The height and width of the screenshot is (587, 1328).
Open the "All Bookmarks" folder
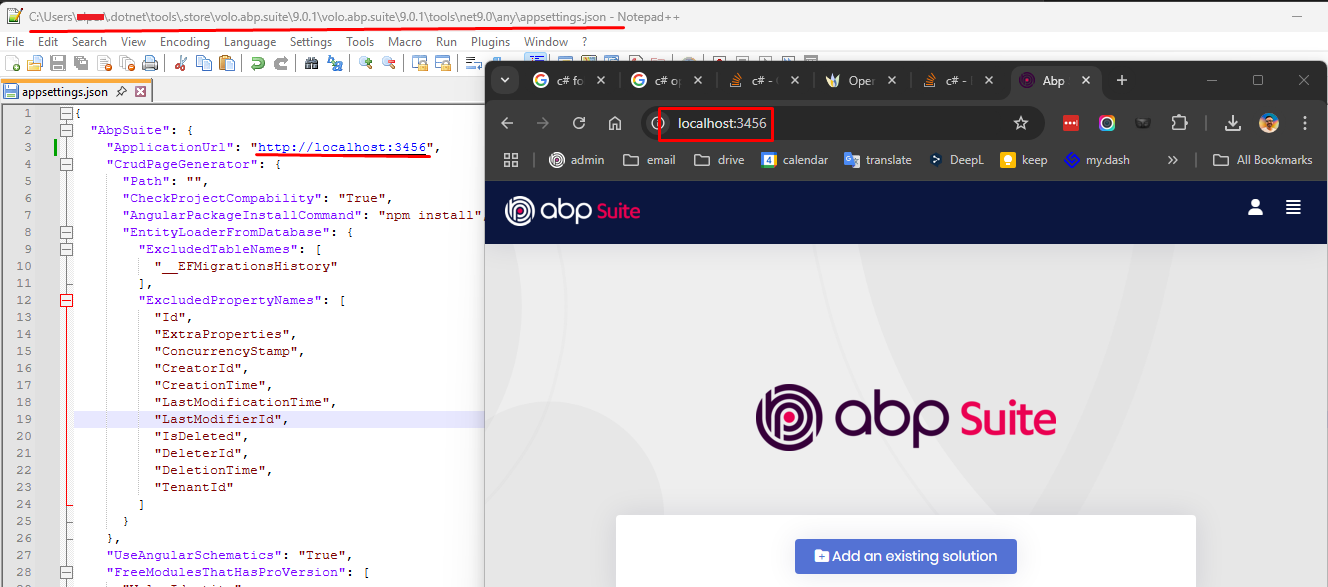click(1262, 160)
